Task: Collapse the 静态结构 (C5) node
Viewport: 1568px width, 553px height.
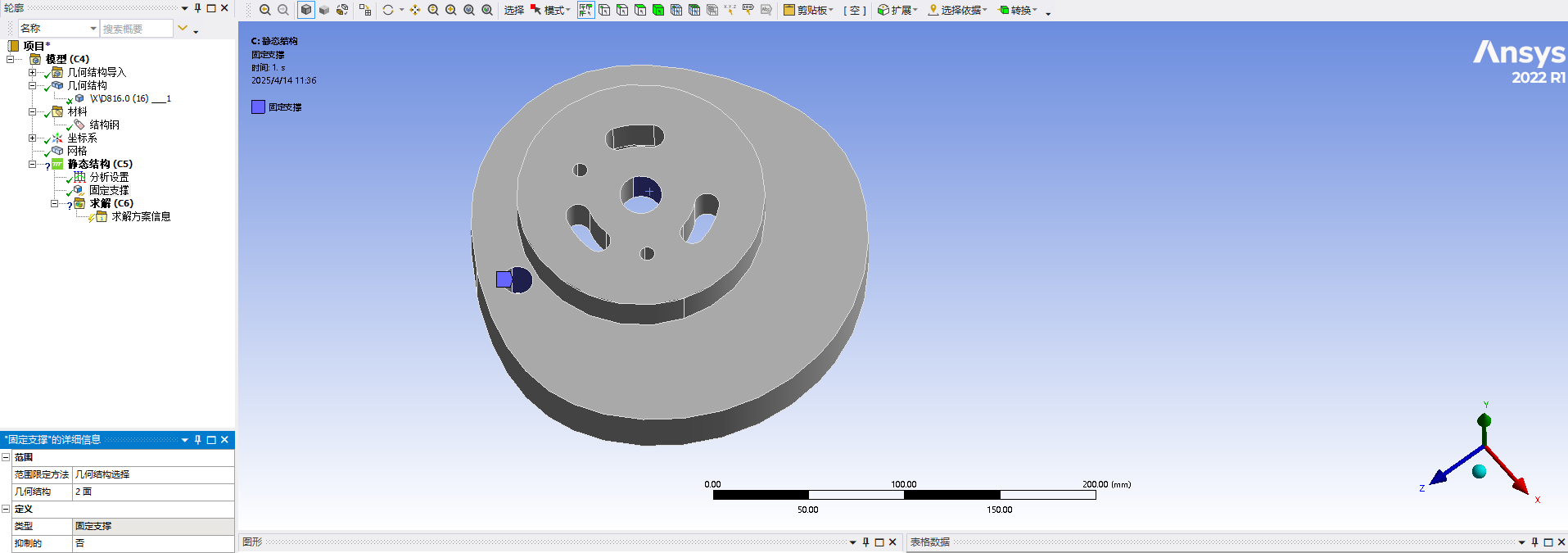Action: coord(33,164)
